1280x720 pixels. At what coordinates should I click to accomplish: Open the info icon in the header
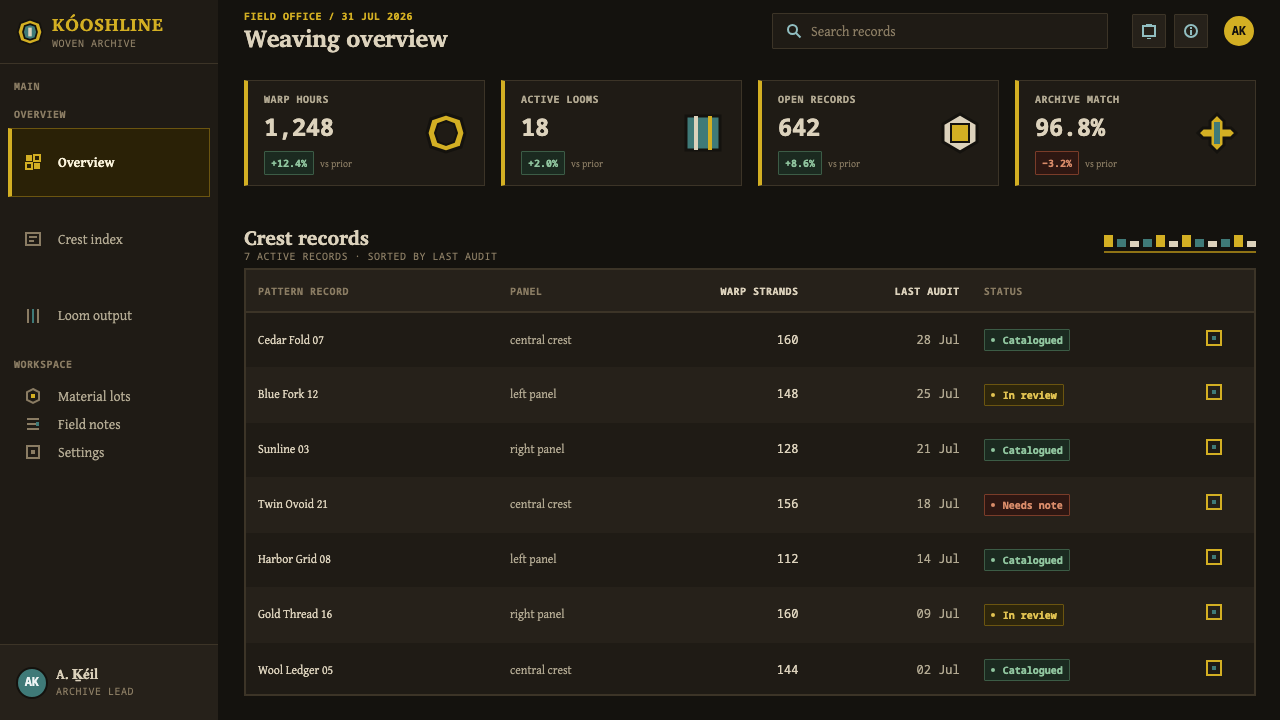tap(1191, 31)
